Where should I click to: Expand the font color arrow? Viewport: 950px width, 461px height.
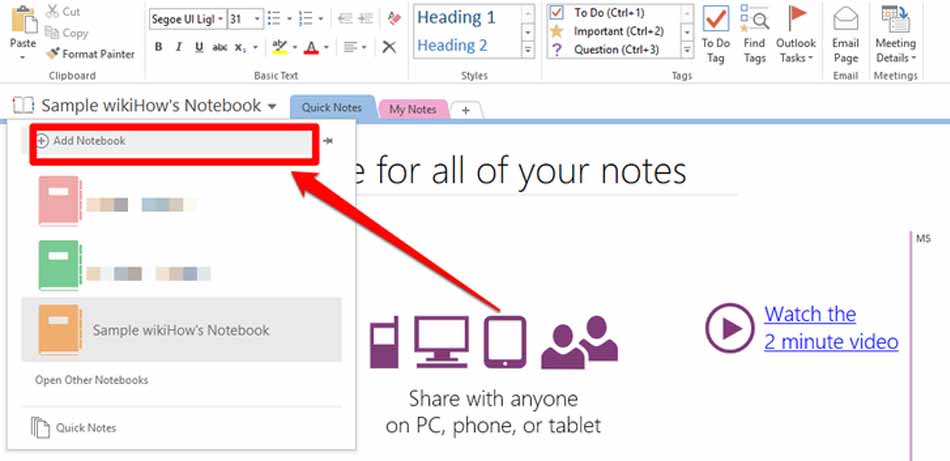click(x=326, y=47)
